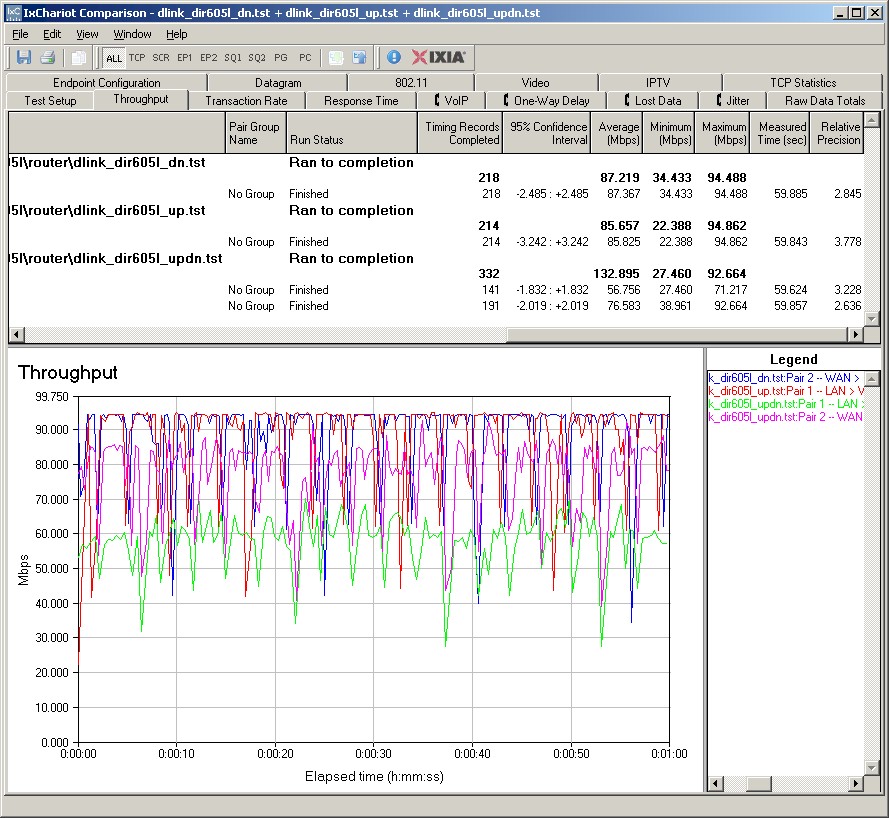Viewport: 889px width, 818px height.
Task: Click the blue information icon
Action: 394,57
